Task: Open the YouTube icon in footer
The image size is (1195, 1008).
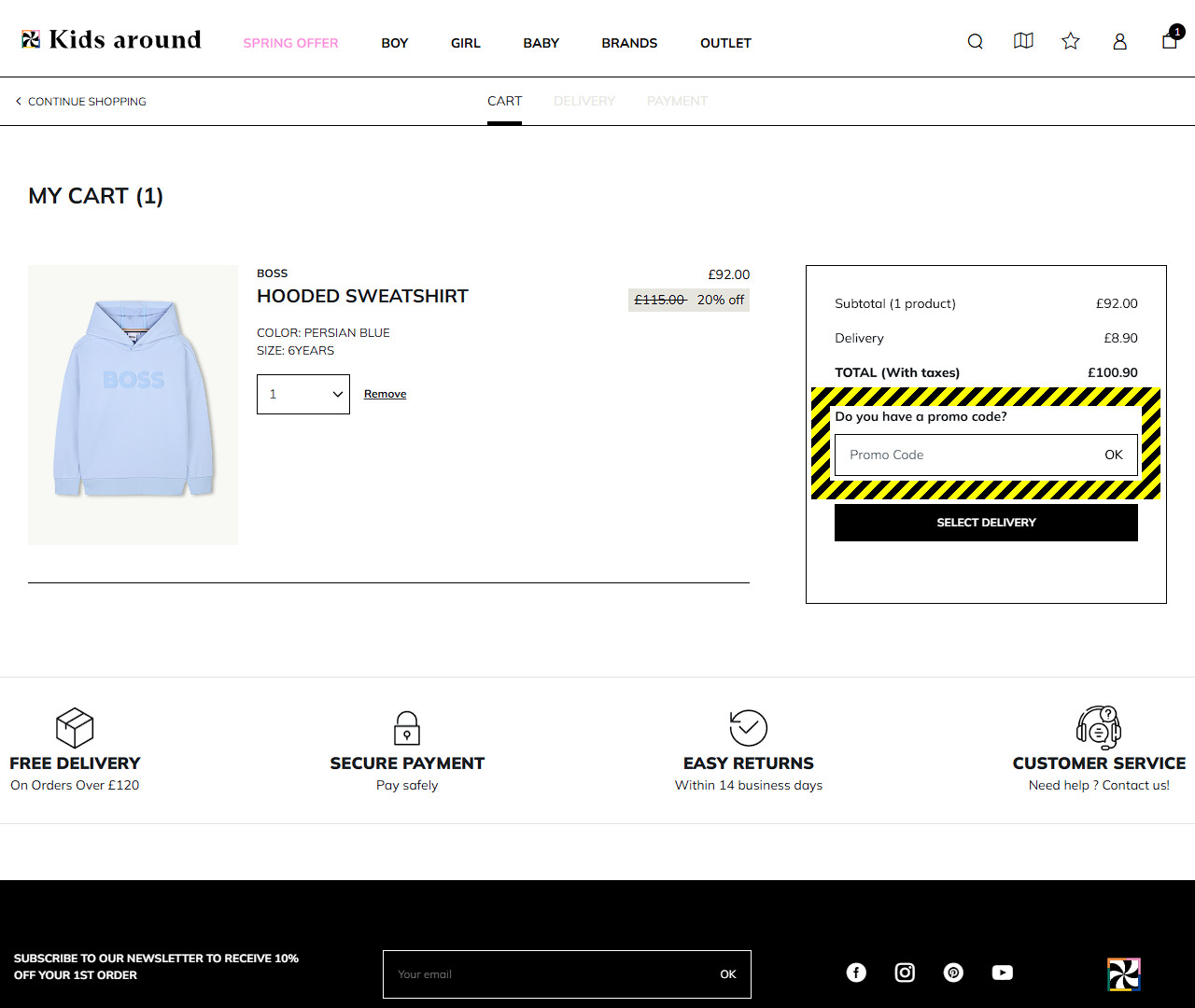Action: point(1002,973)
